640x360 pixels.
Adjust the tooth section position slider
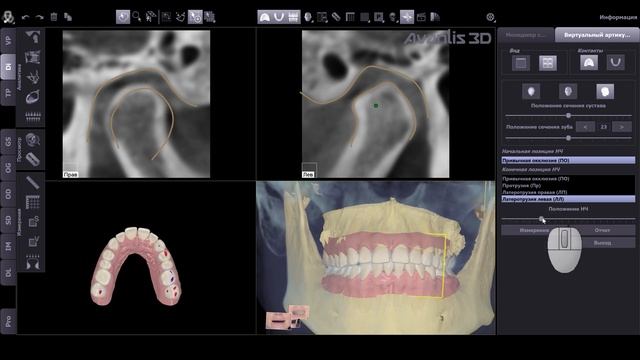(x=568, y=138)
